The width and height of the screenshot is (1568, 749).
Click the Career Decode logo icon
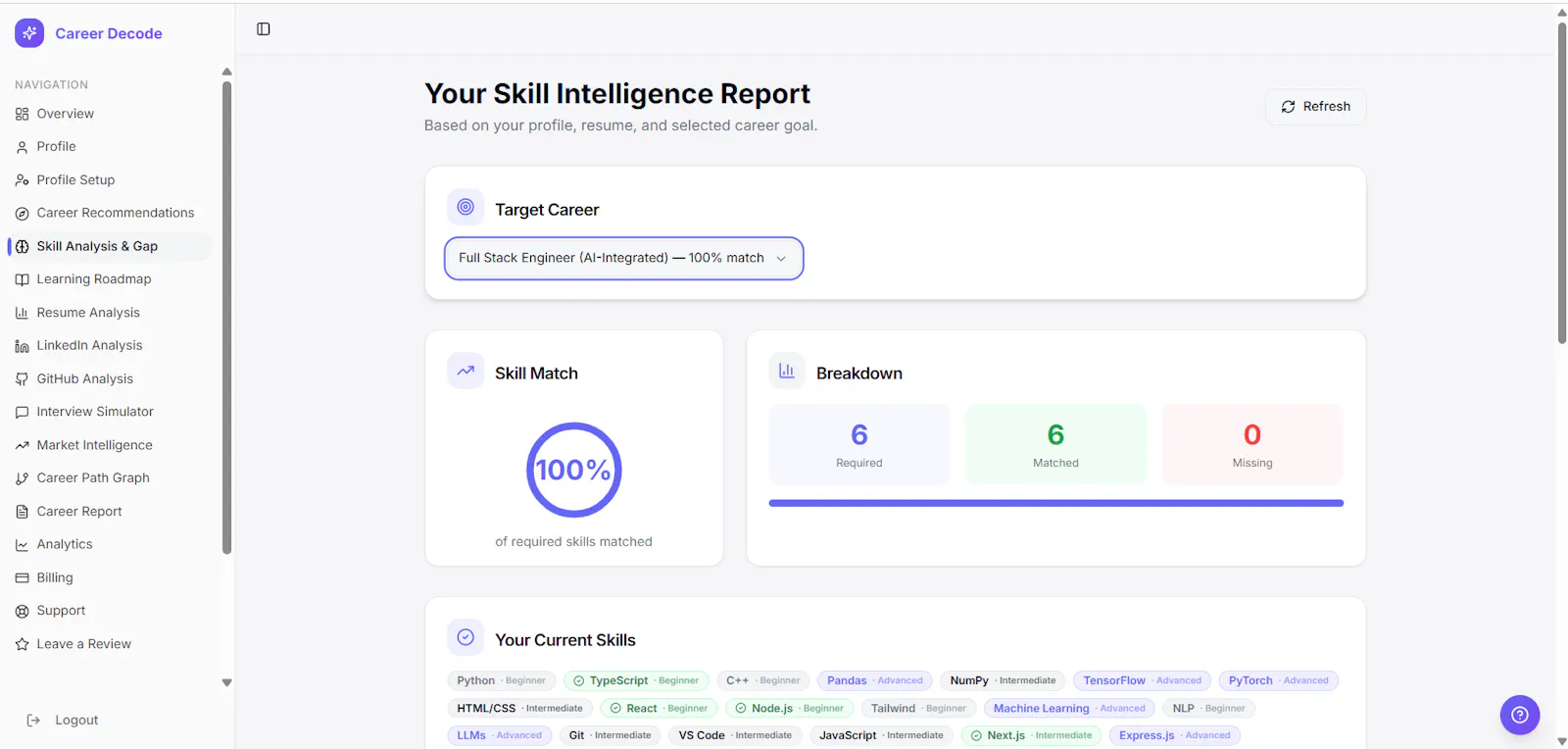pyautogui.click(x=29, y=32)
